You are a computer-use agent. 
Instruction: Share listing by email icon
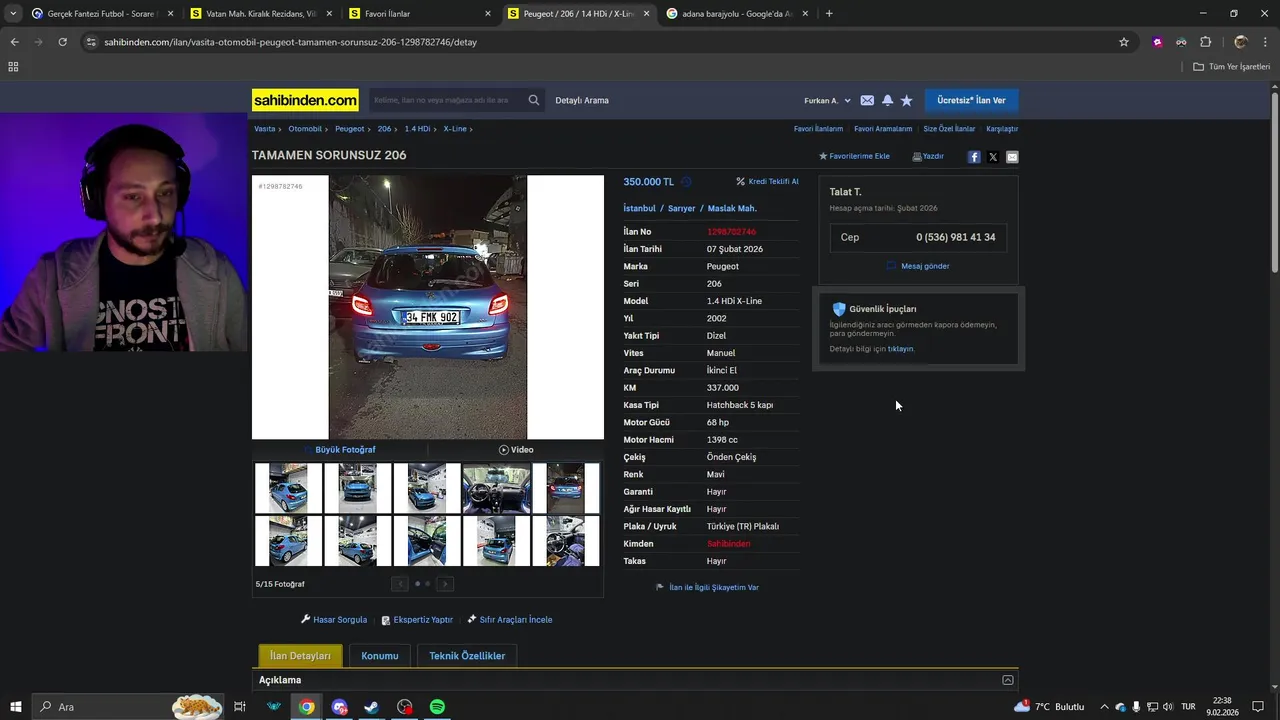1012,157
